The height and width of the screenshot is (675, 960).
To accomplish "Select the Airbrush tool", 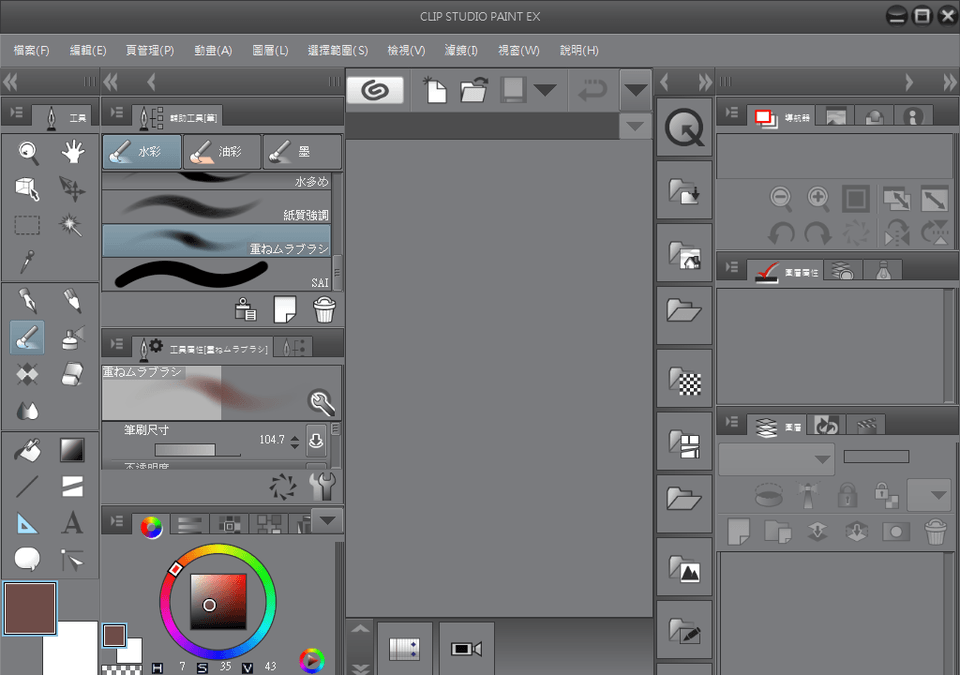I will [x=72, y=338].
